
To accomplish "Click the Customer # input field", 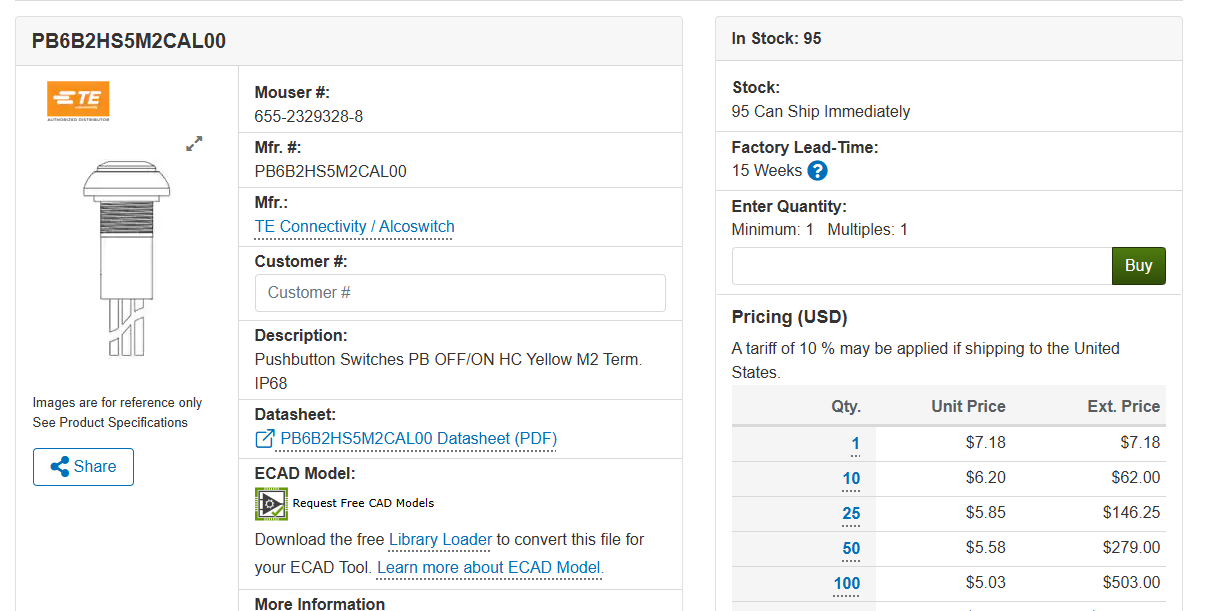I will coord(460,293).
